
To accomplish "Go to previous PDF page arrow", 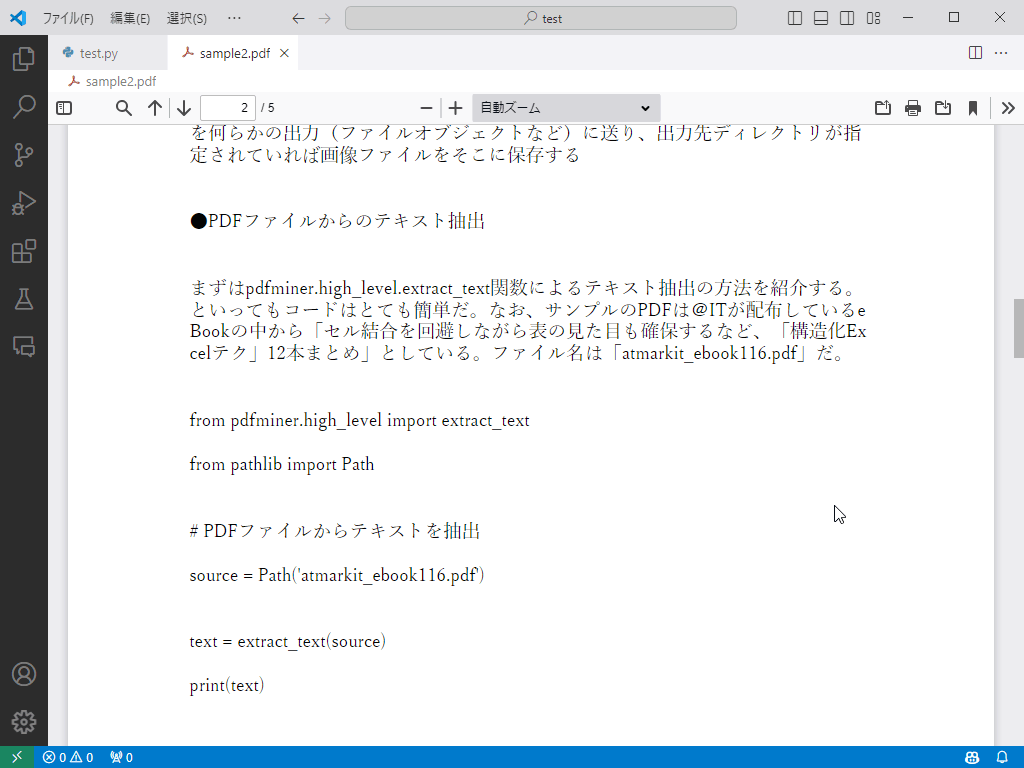I will coord(155,108).
